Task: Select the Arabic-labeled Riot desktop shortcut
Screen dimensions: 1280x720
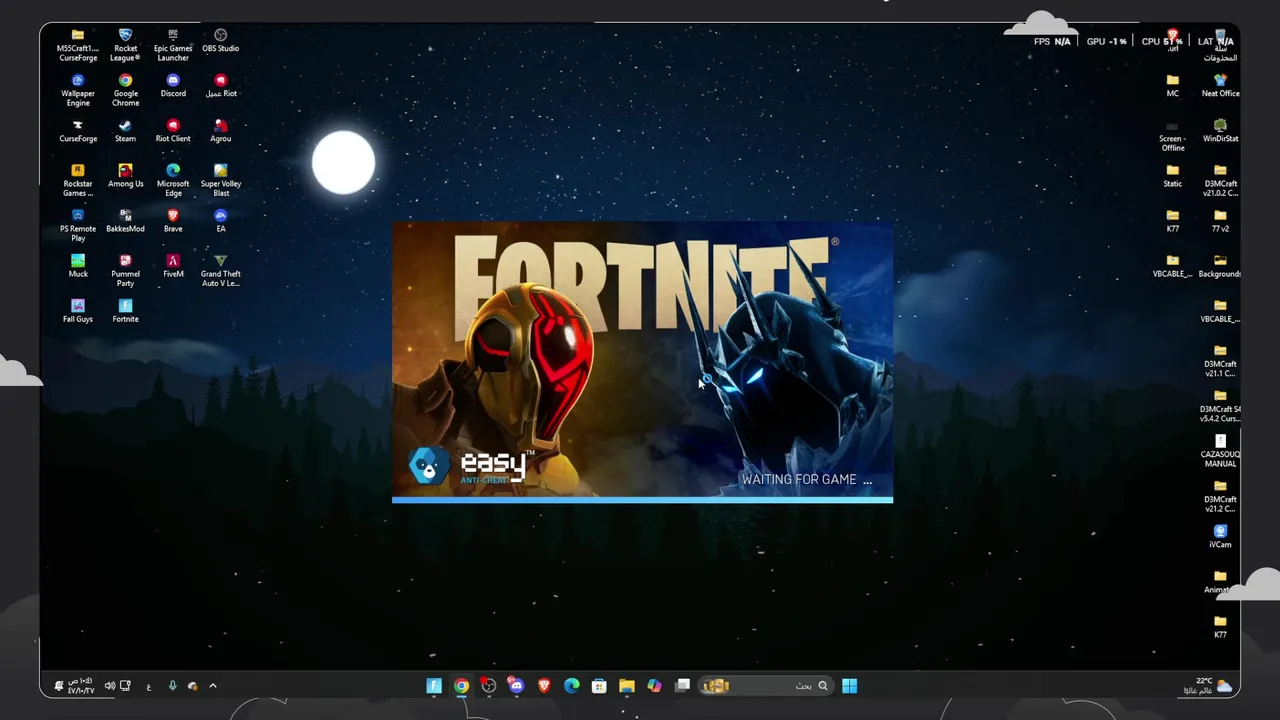Action: tap(221, 86)
